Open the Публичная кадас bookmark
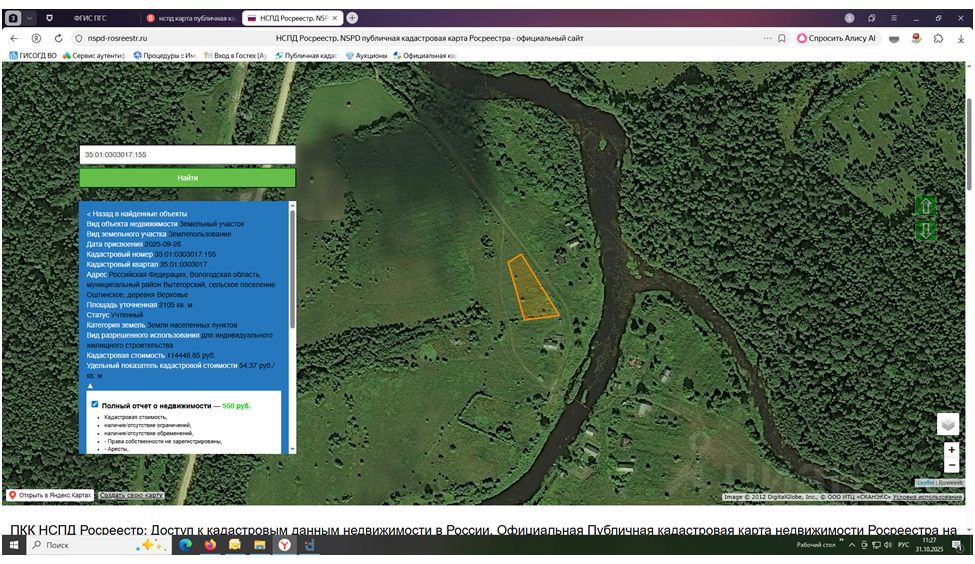 click(307, 55)
